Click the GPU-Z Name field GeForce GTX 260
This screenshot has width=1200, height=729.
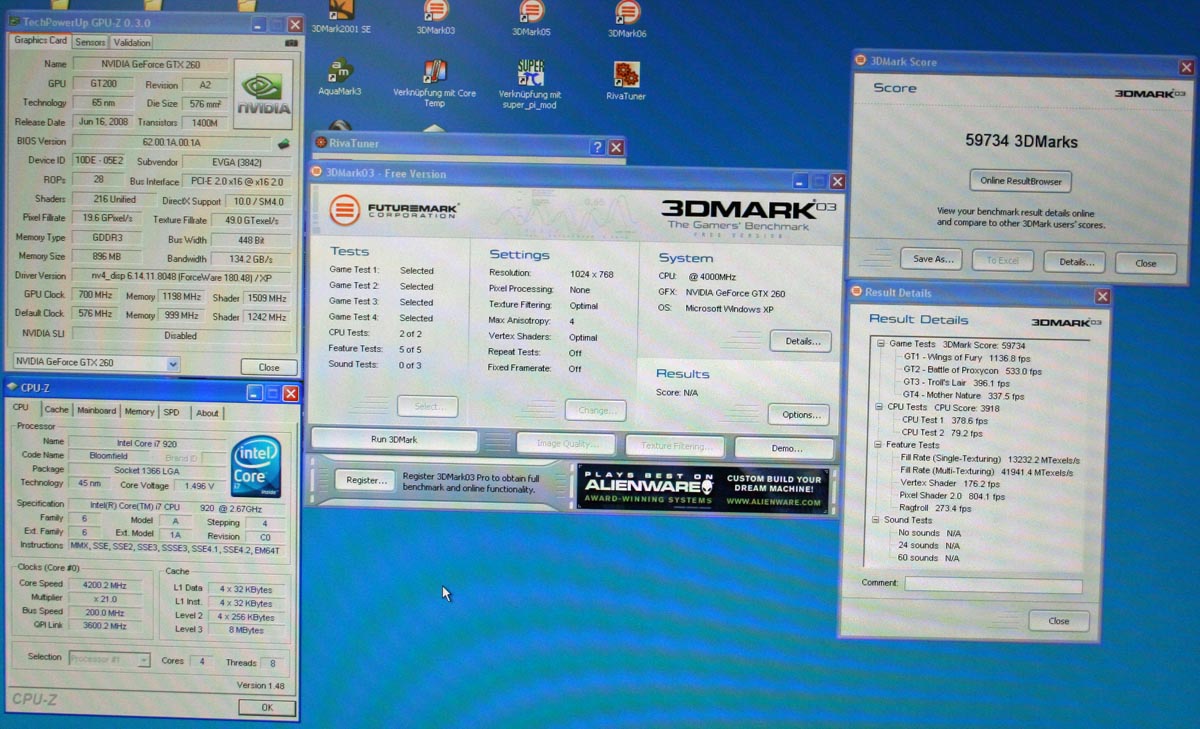click(x=150, y=64)
